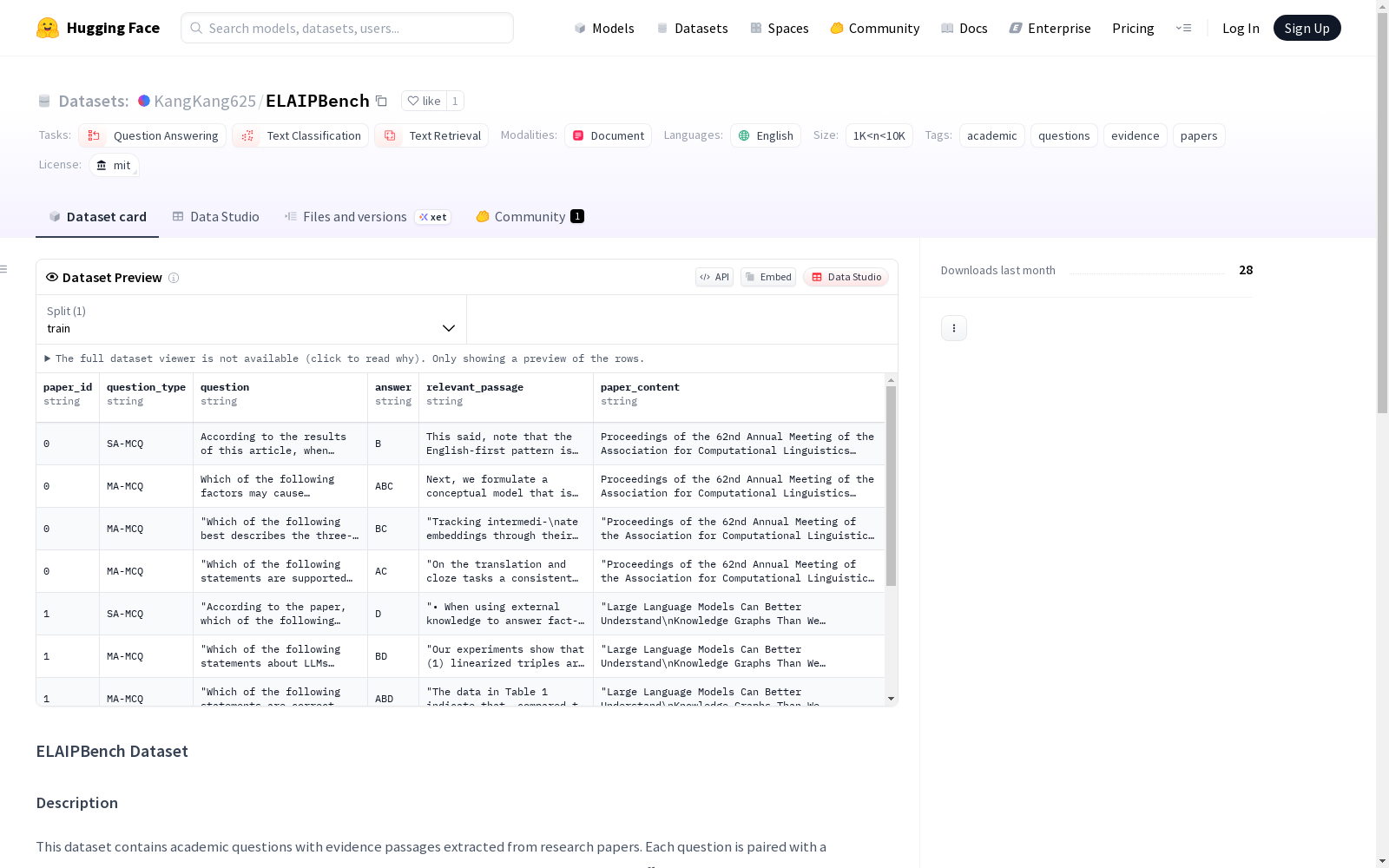Image resolution: width=1389 pixels, height=868 pixels.
Task: Click the academic tag
Action: coord(992,135)
